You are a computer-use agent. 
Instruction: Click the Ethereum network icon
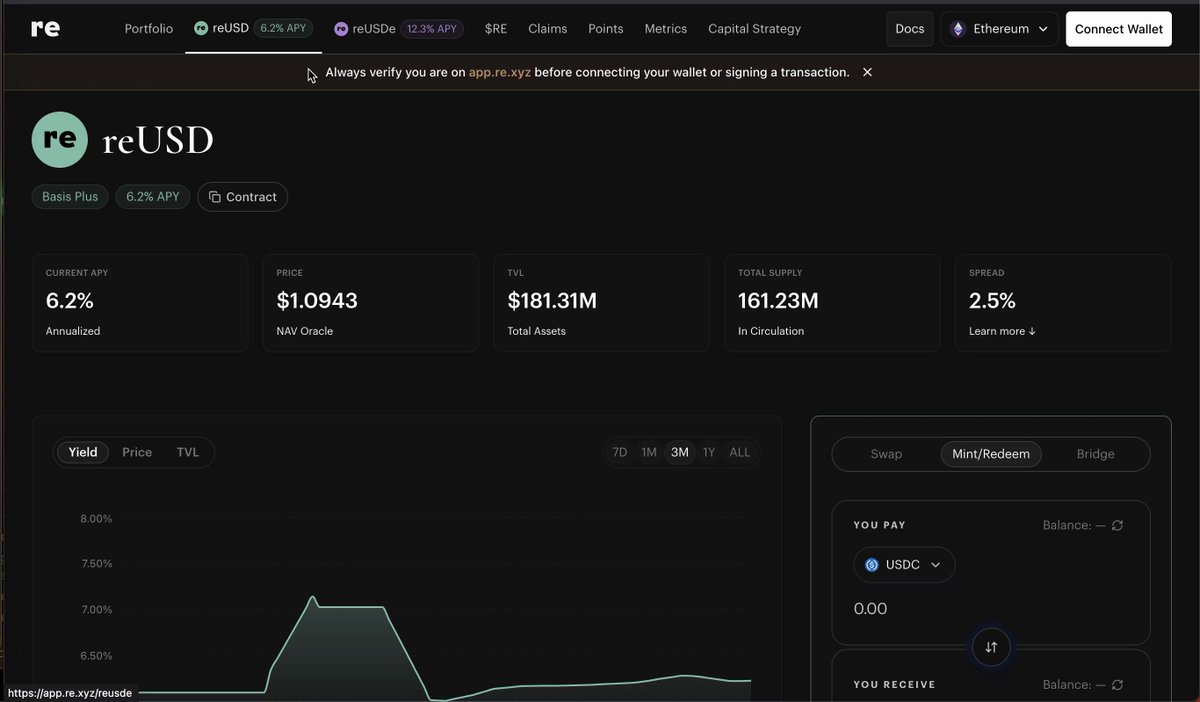coord(957,29)
